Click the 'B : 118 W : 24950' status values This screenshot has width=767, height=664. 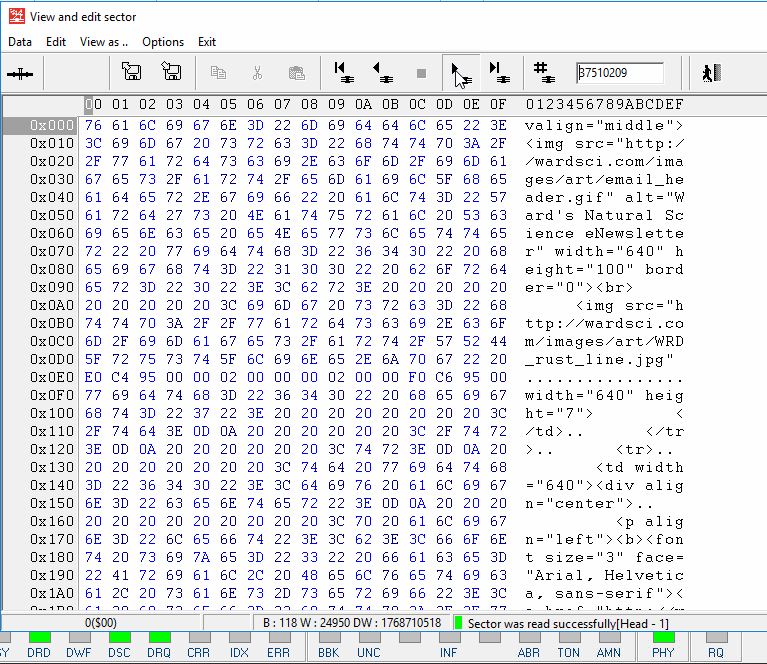[x=352, y=622]
